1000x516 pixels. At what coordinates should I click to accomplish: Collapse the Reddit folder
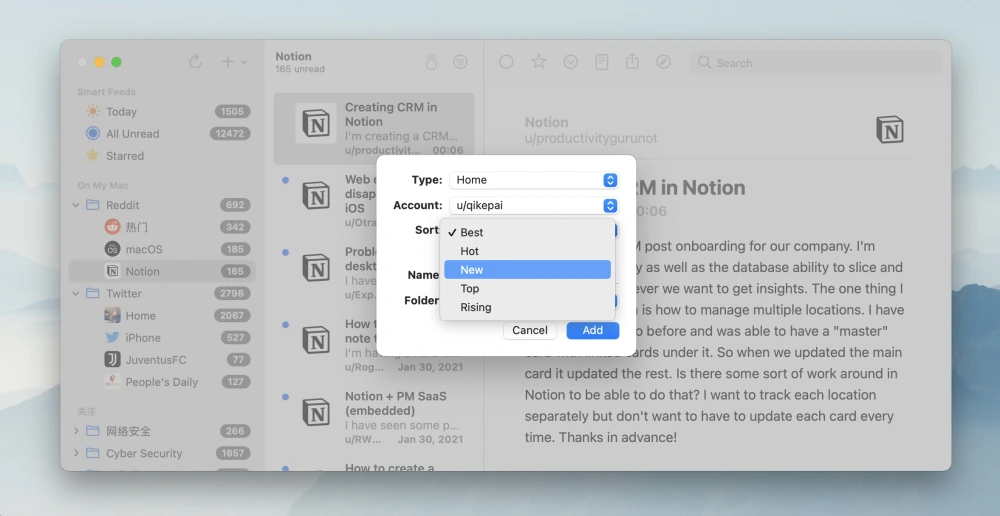(x=76, y=205)
